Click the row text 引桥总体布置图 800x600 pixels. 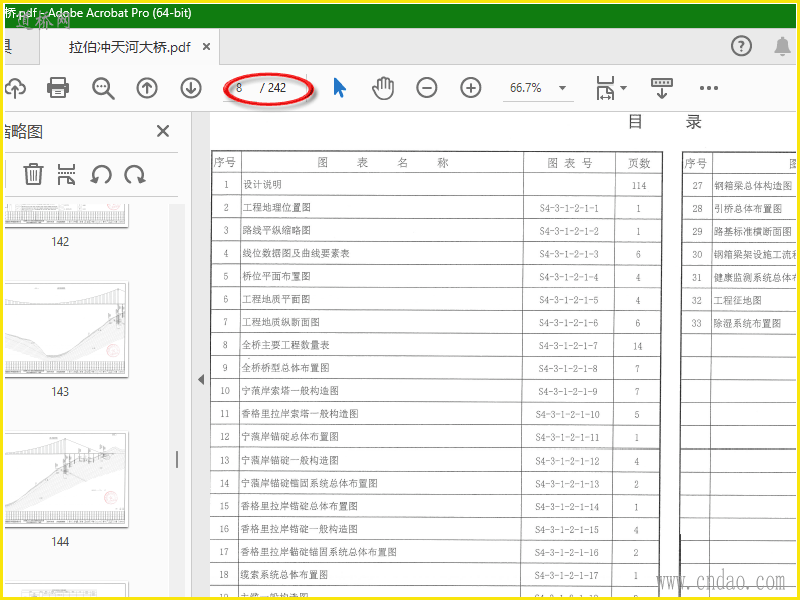[x=747, y=209]
